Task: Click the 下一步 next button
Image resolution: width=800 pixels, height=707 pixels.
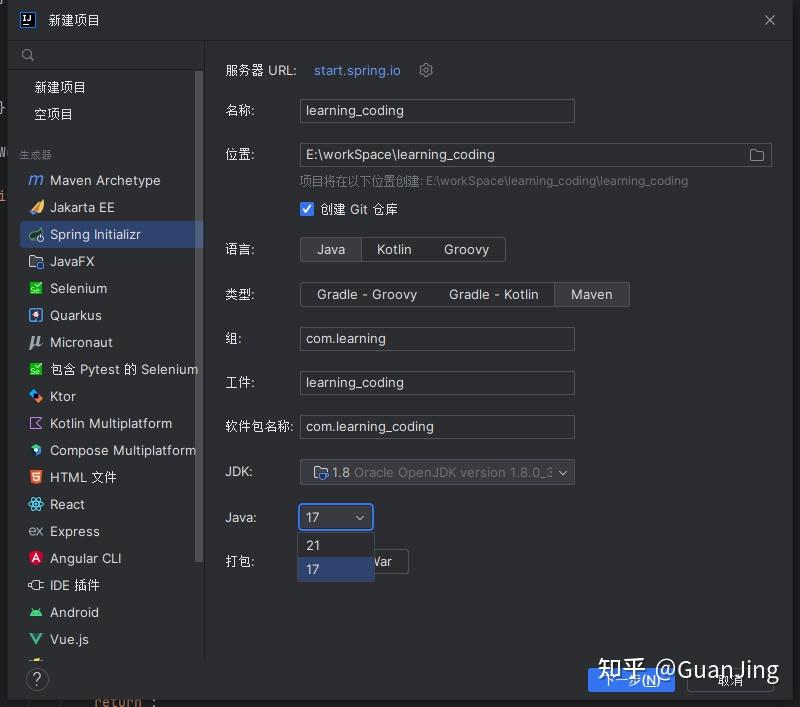Action: point(631,678)
